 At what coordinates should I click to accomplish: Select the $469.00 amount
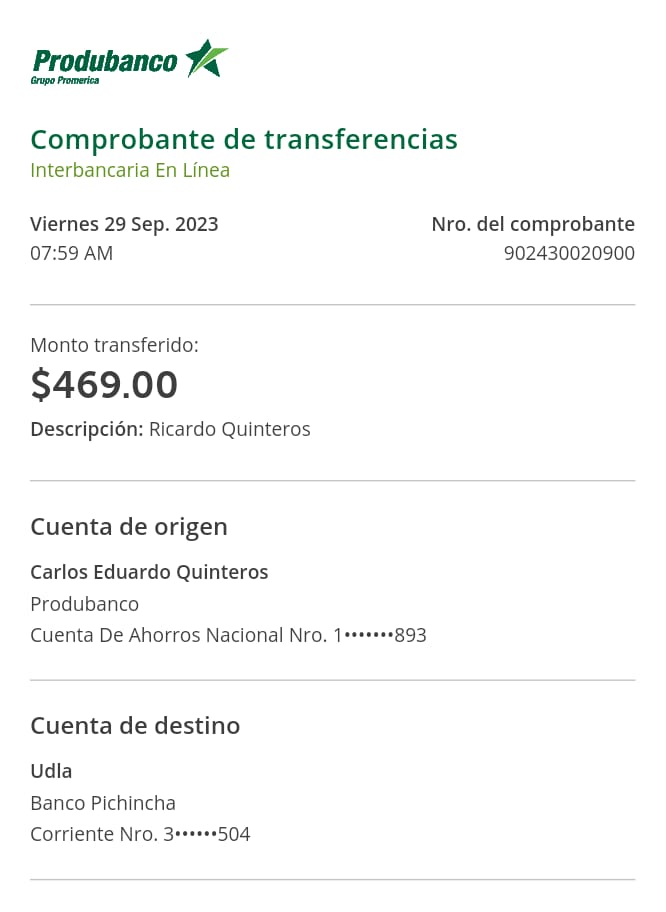tap(104, 385)
